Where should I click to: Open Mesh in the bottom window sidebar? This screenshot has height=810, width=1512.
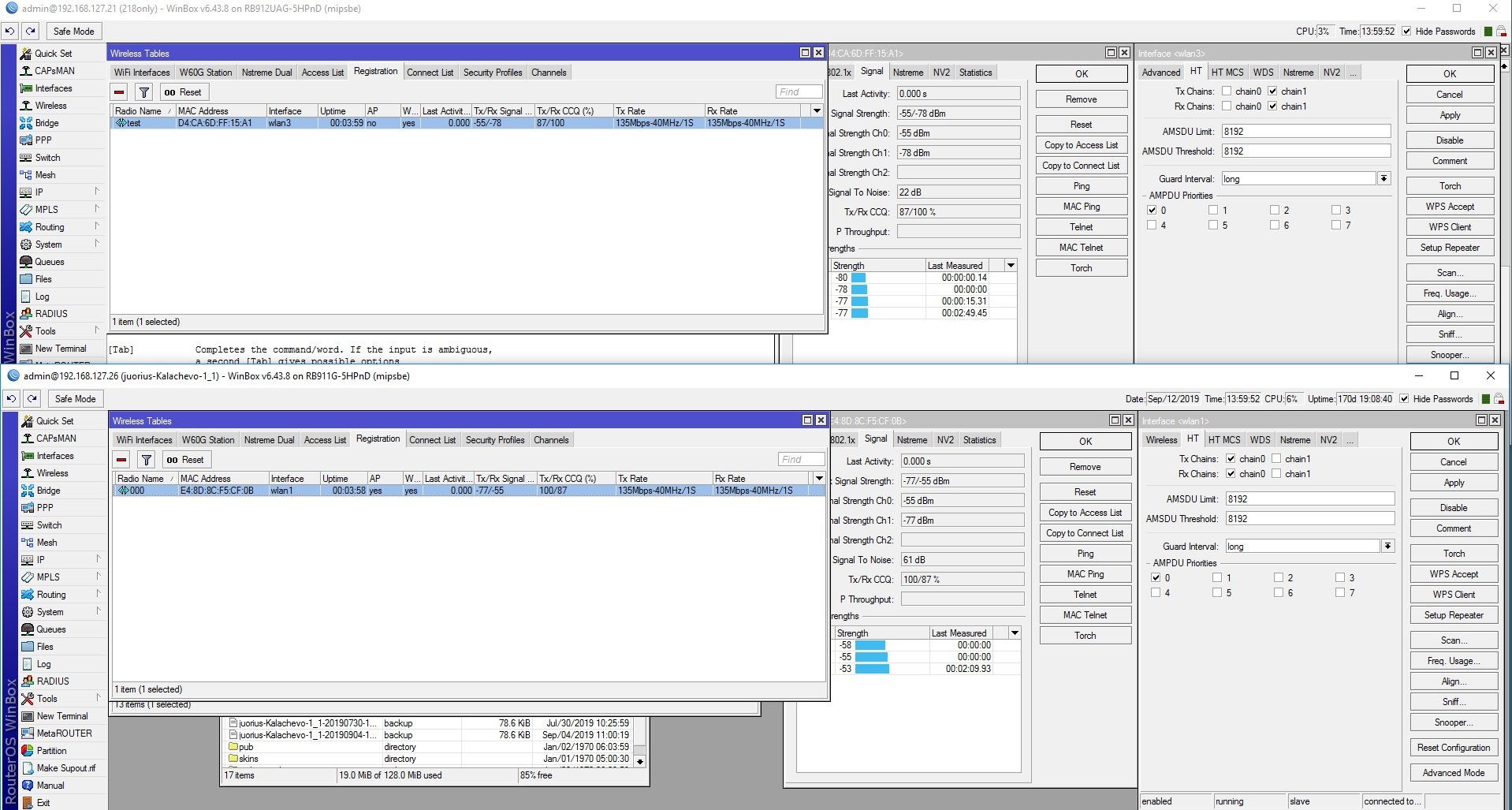[x=47, y=543]
